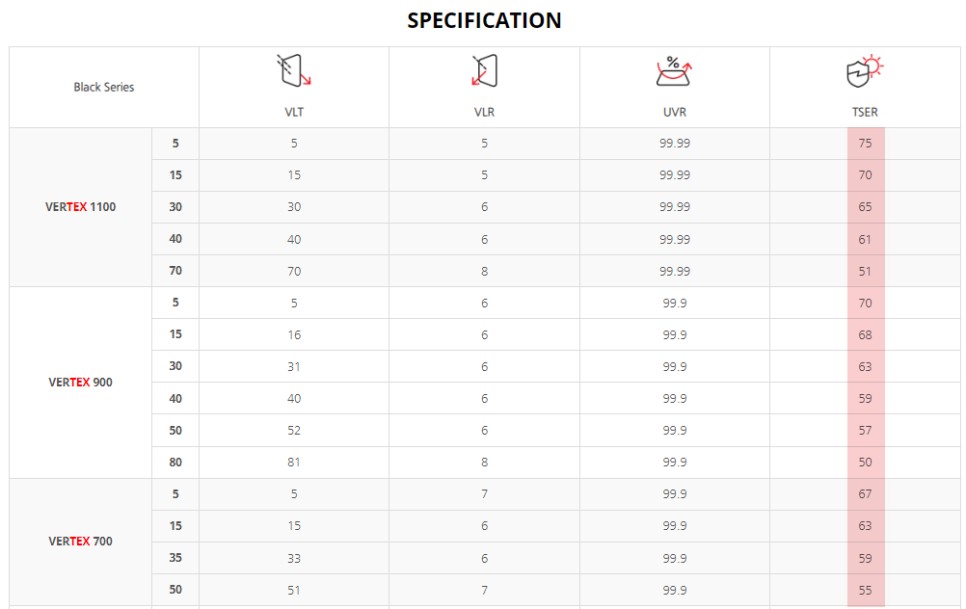This screenshot has width=966, height=609.
Task: Click the VLT column label
Action: [294, 112]
